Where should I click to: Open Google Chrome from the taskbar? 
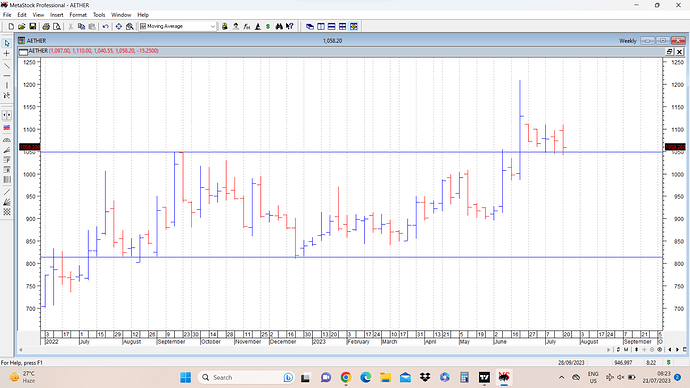[346, 377]
